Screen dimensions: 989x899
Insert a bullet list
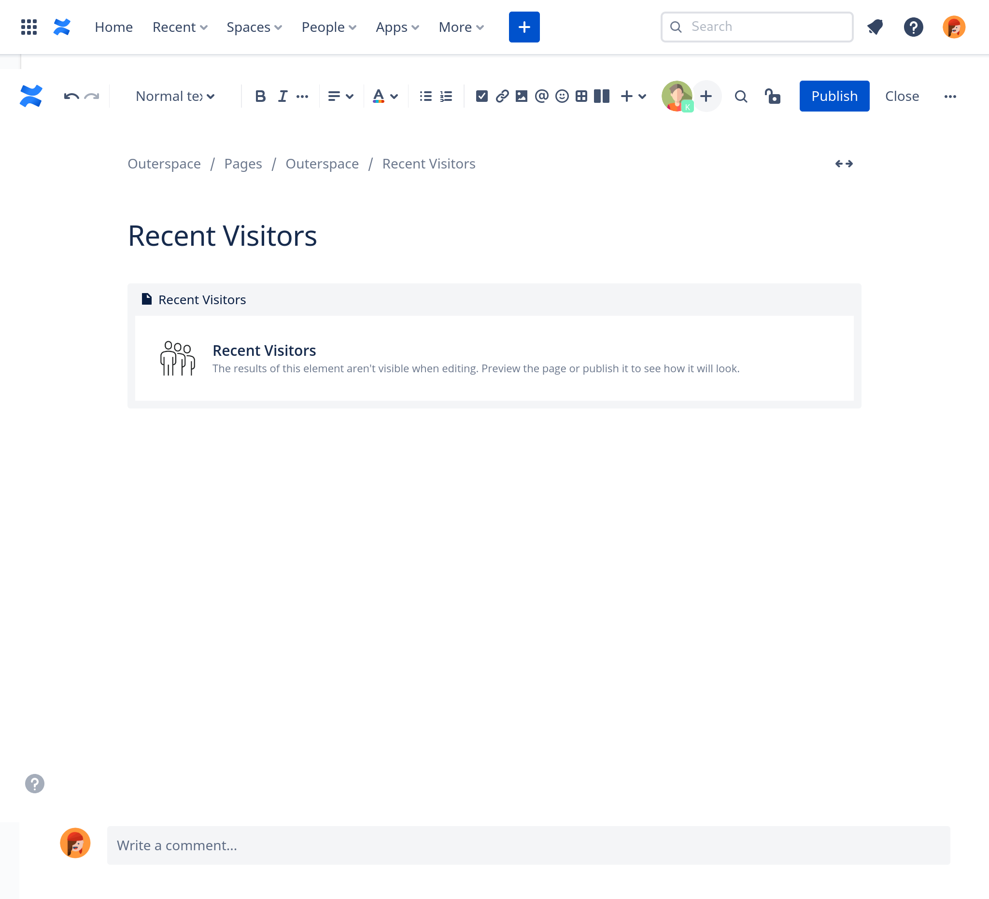click(x=426, y=96)
